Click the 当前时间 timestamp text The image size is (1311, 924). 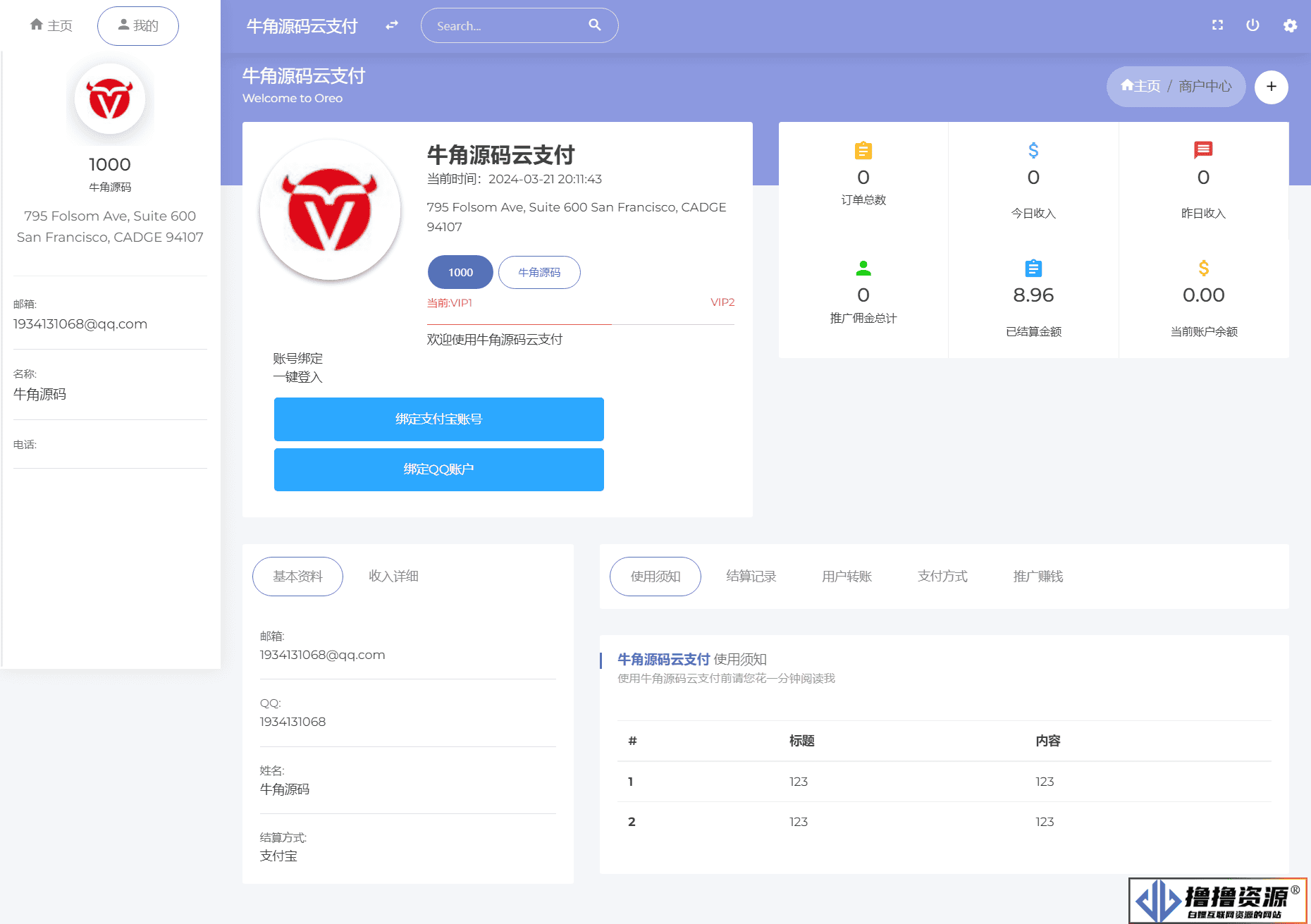[x=515, y=179]
